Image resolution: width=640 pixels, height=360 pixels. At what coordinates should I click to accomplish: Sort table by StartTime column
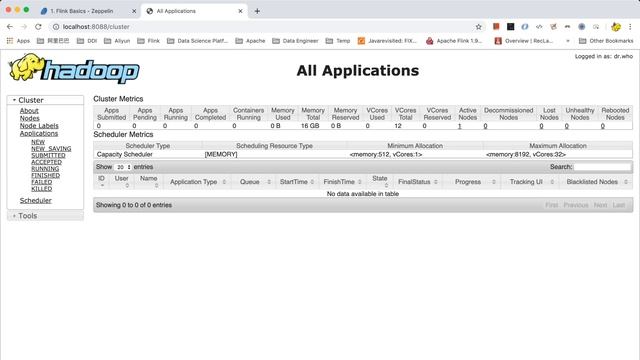[297, 182]
